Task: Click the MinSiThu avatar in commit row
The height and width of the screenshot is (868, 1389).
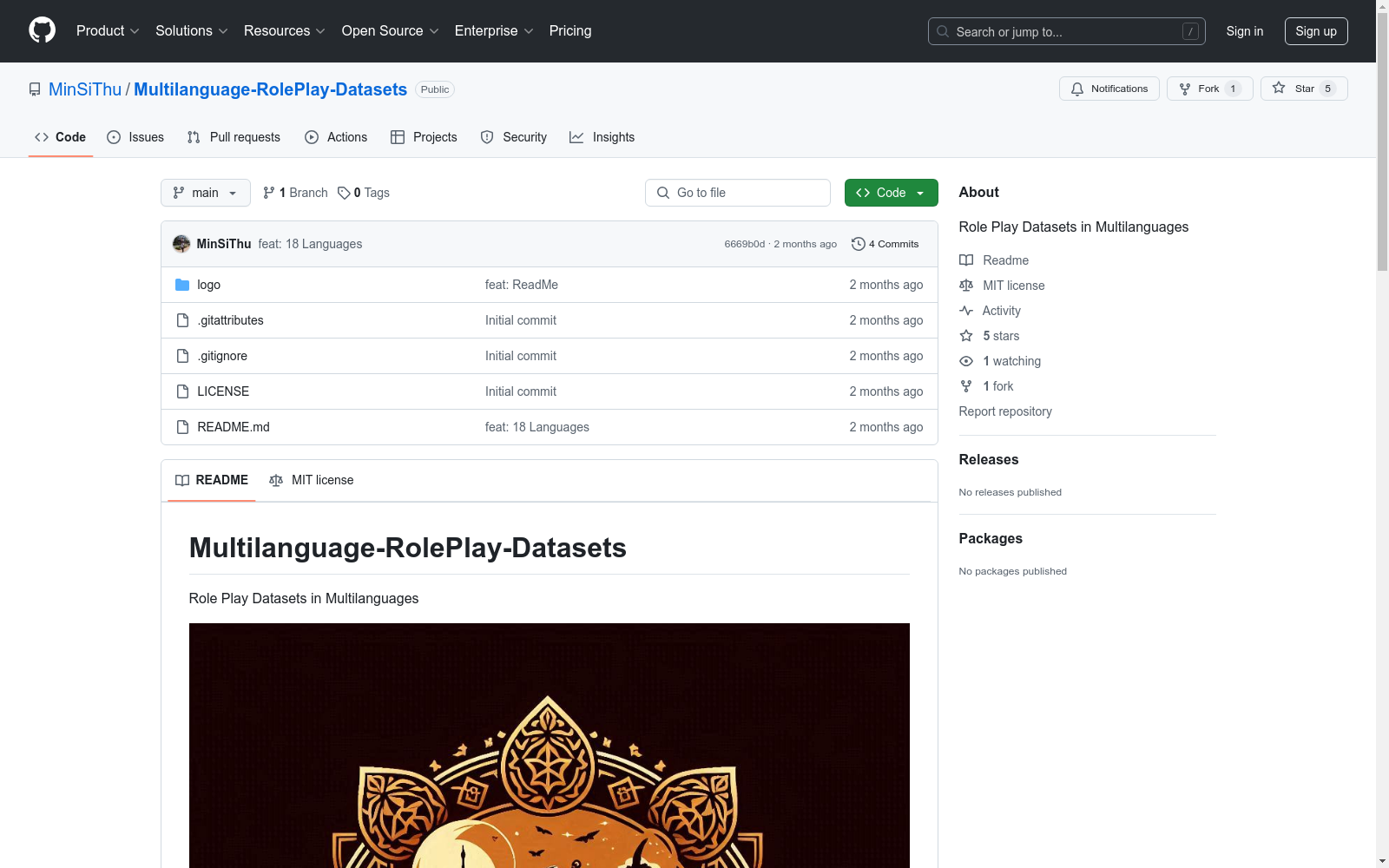Action: tap(181, 244)
